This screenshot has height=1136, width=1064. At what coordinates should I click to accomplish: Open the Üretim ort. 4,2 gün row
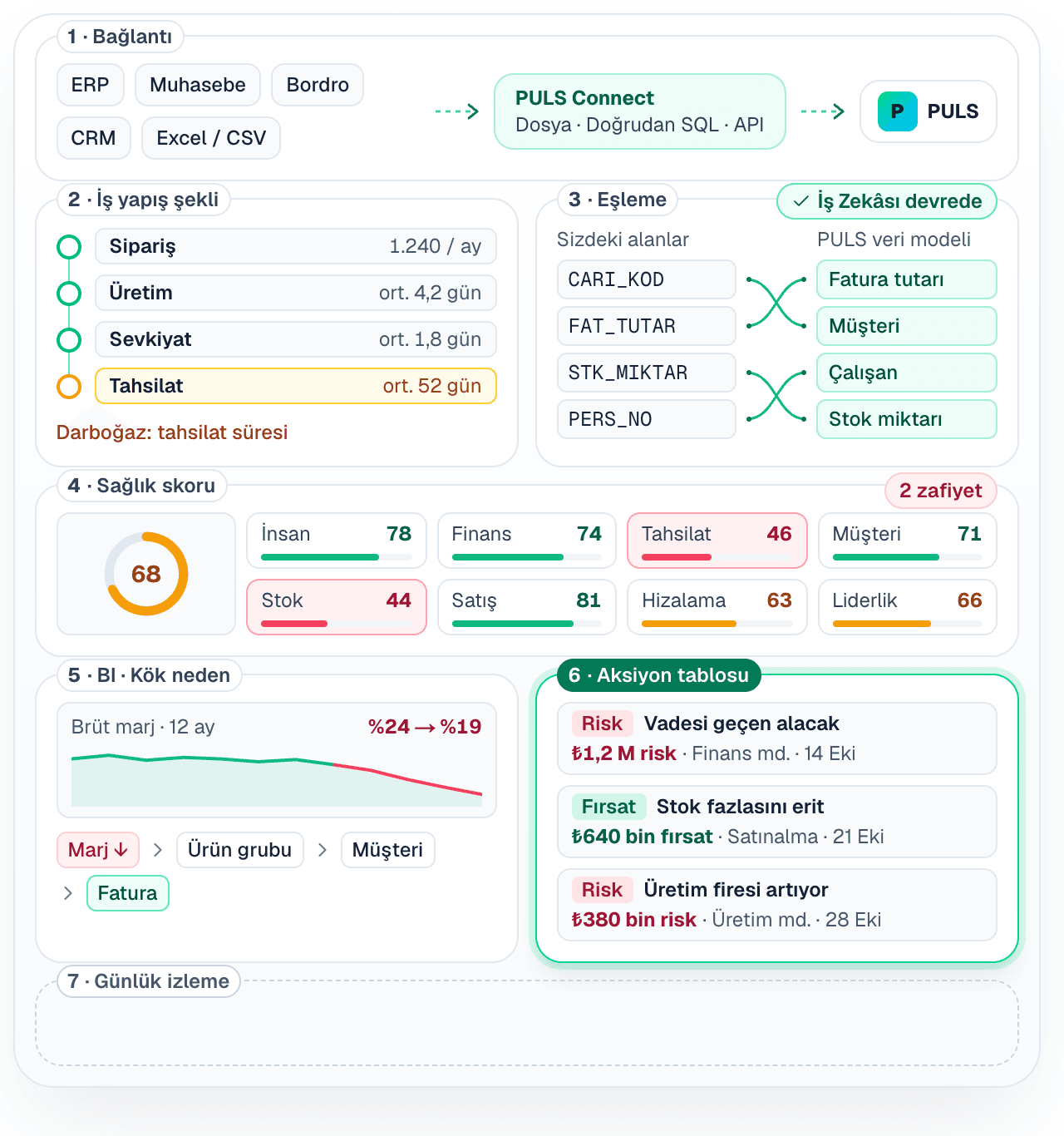(x=296, y=293)
